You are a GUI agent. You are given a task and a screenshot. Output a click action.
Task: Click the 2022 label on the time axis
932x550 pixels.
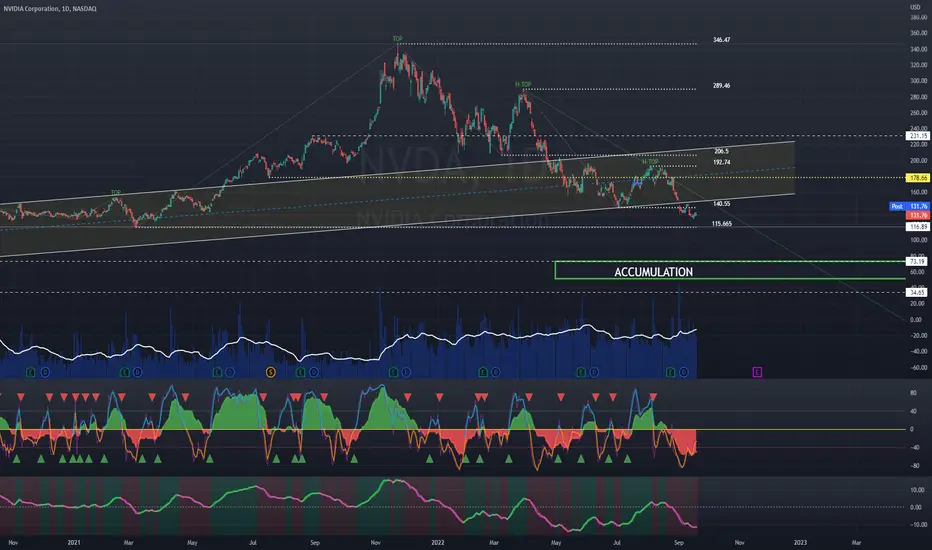point(437,542)
